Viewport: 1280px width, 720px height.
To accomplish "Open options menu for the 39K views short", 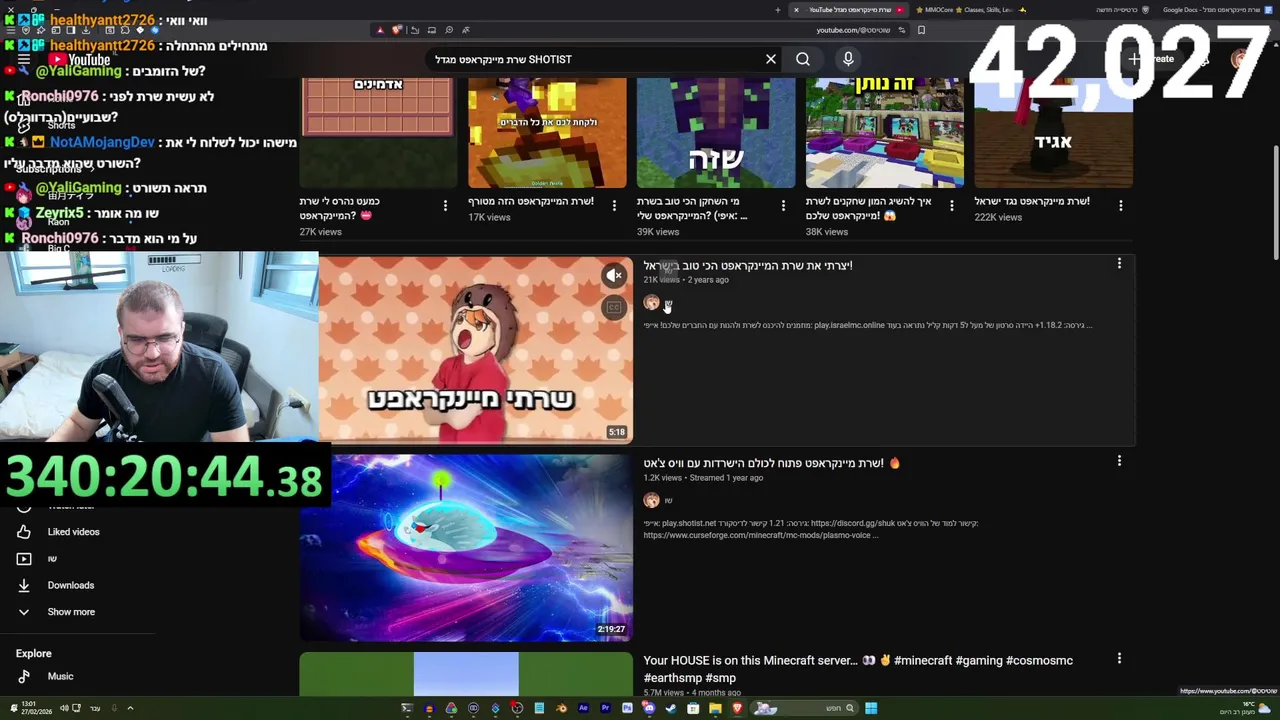I will pos(783,206).
